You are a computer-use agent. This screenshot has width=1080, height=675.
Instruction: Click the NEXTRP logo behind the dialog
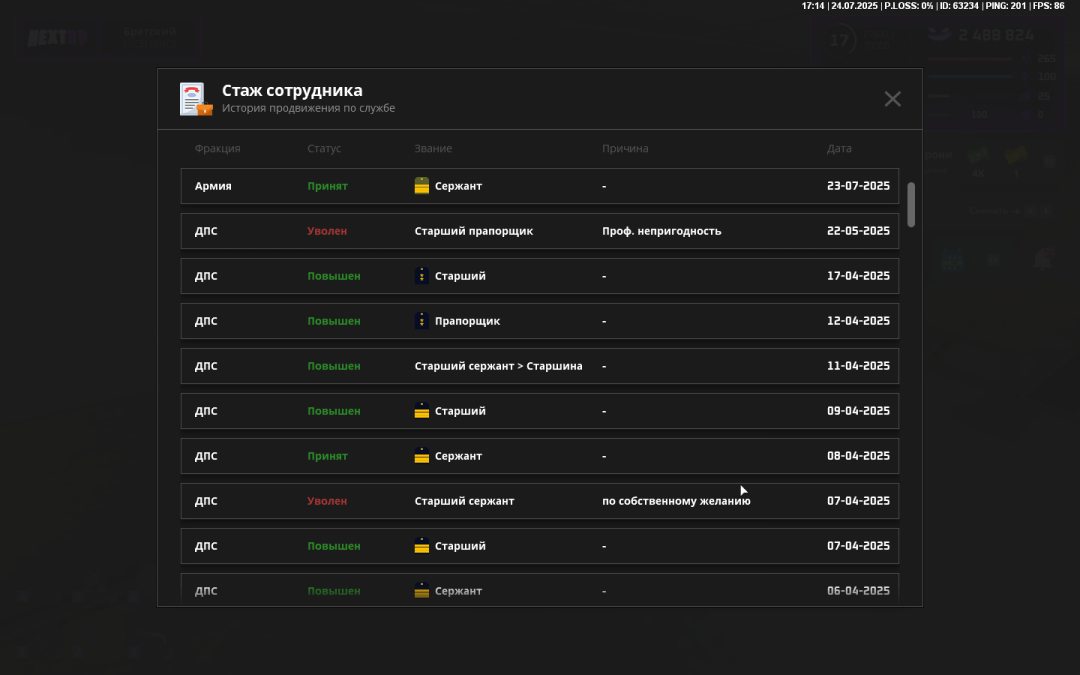click(x=58, y=39)
